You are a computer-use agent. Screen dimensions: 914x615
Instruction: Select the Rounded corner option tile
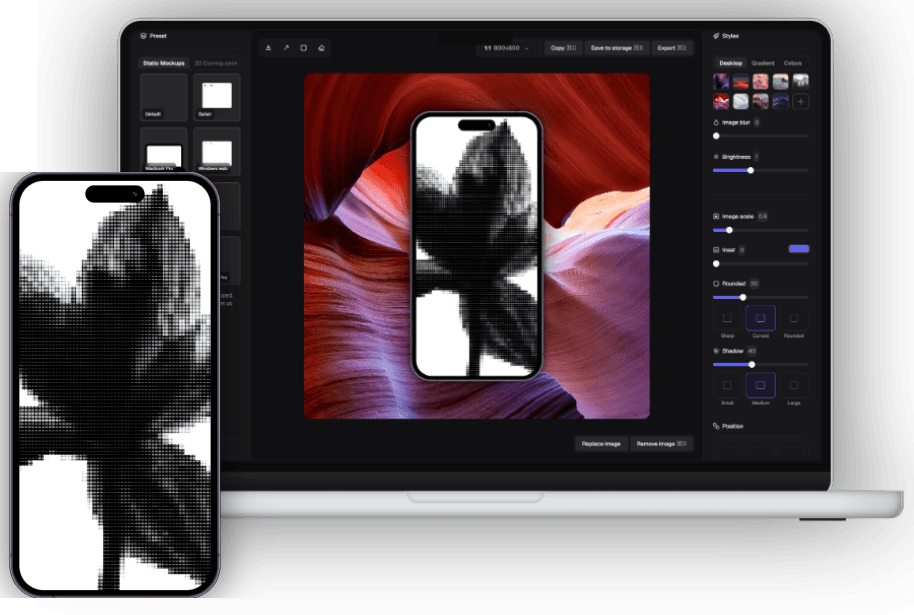pos(794,318)
